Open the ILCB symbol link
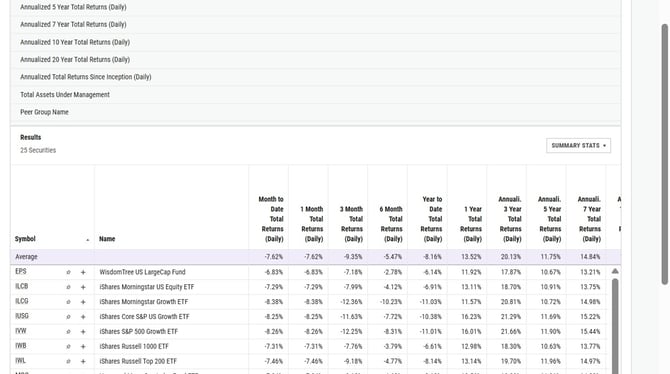 pos(22,286)
